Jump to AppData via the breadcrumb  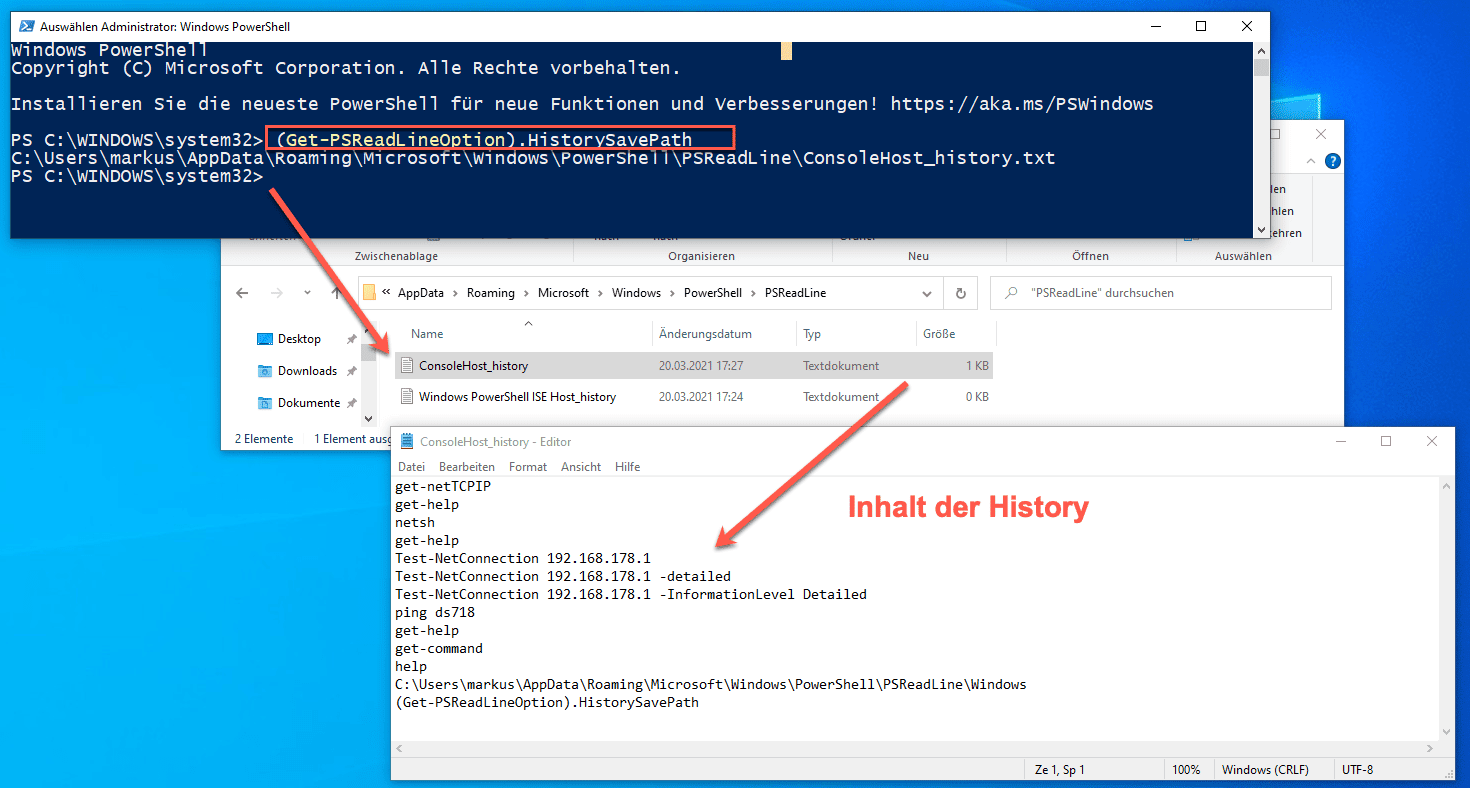tap(422, 293)
